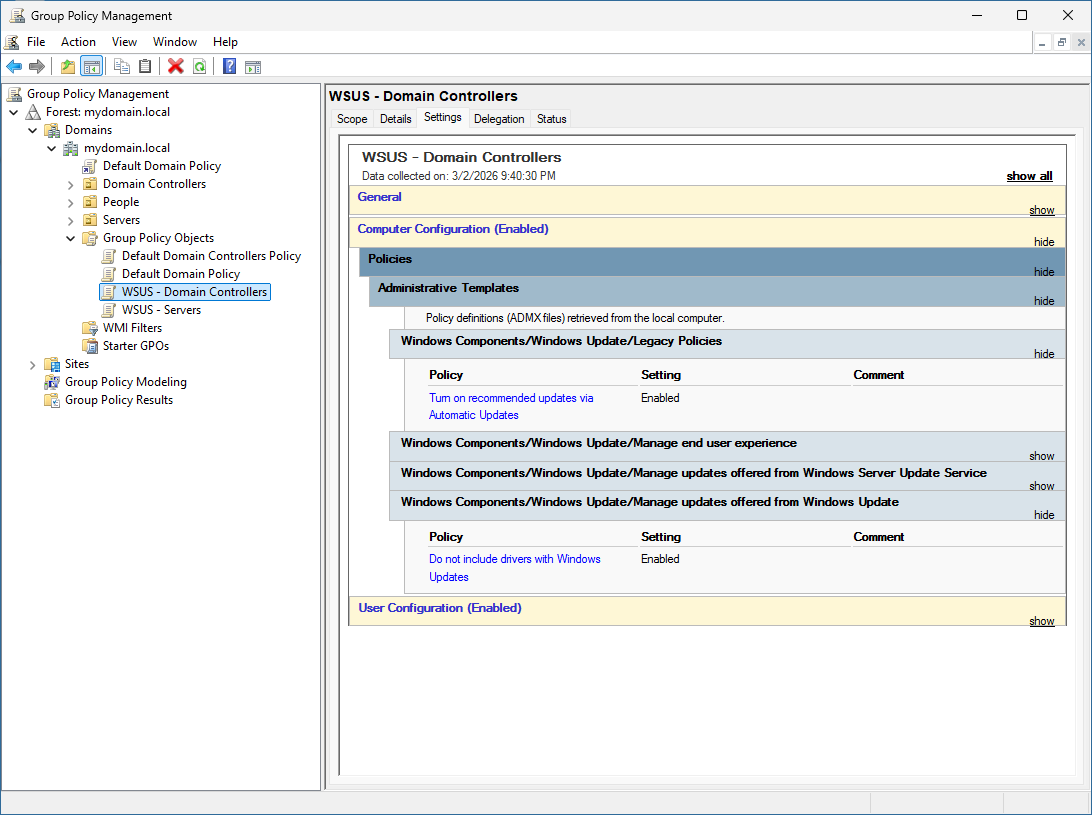The height and width of the screenshot is (815, 1092).
Task: Collapse the mydomain.local domain node
Action: pyautogui.click(x=52, y=148)
